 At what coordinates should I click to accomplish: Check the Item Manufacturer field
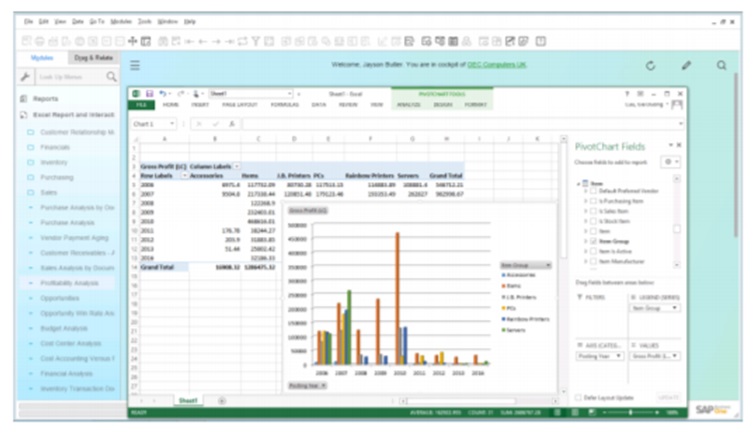click(593, 262)
